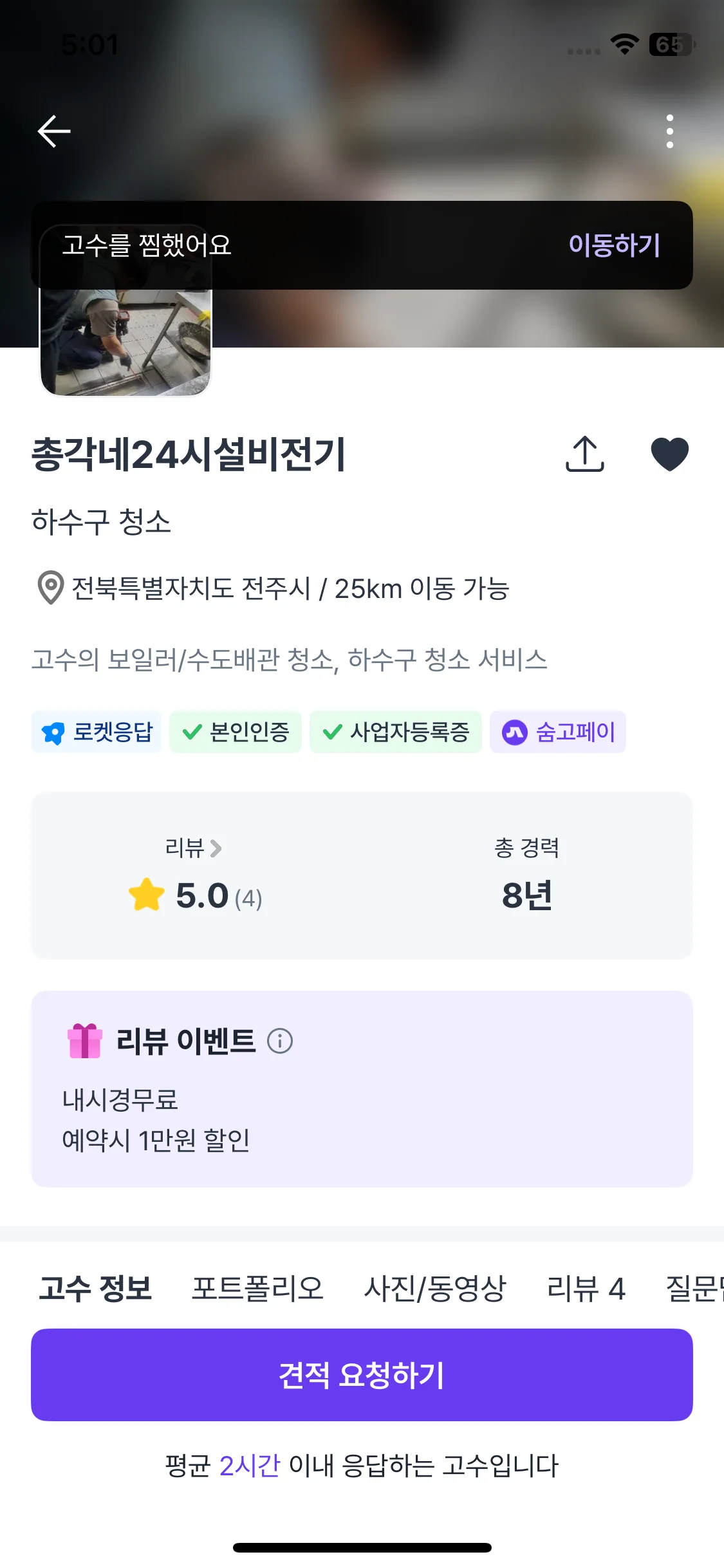Tap the 본인인증 verified badge
724x1568 pixels.
(x=236, y=732)
